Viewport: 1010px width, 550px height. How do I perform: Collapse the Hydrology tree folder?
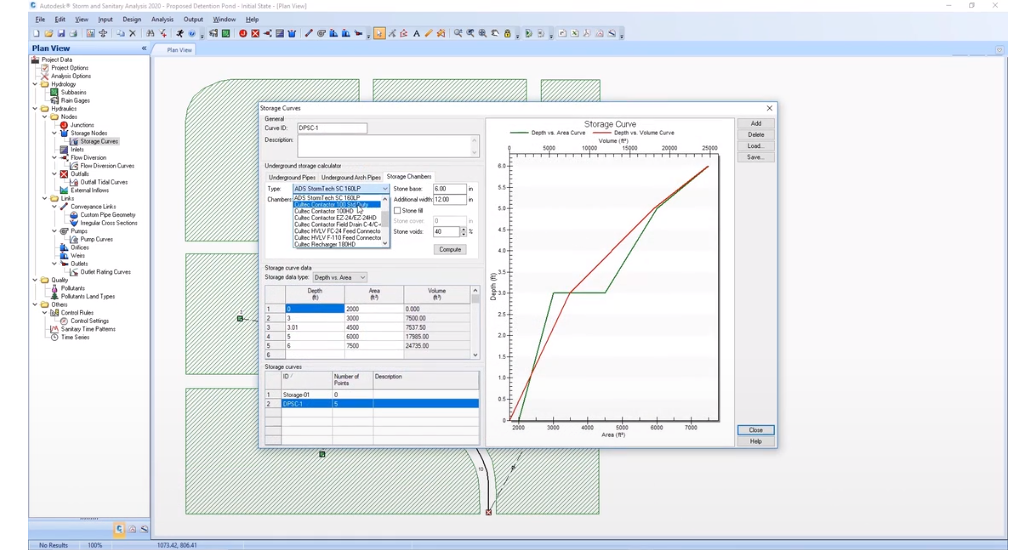coord(35,84)
